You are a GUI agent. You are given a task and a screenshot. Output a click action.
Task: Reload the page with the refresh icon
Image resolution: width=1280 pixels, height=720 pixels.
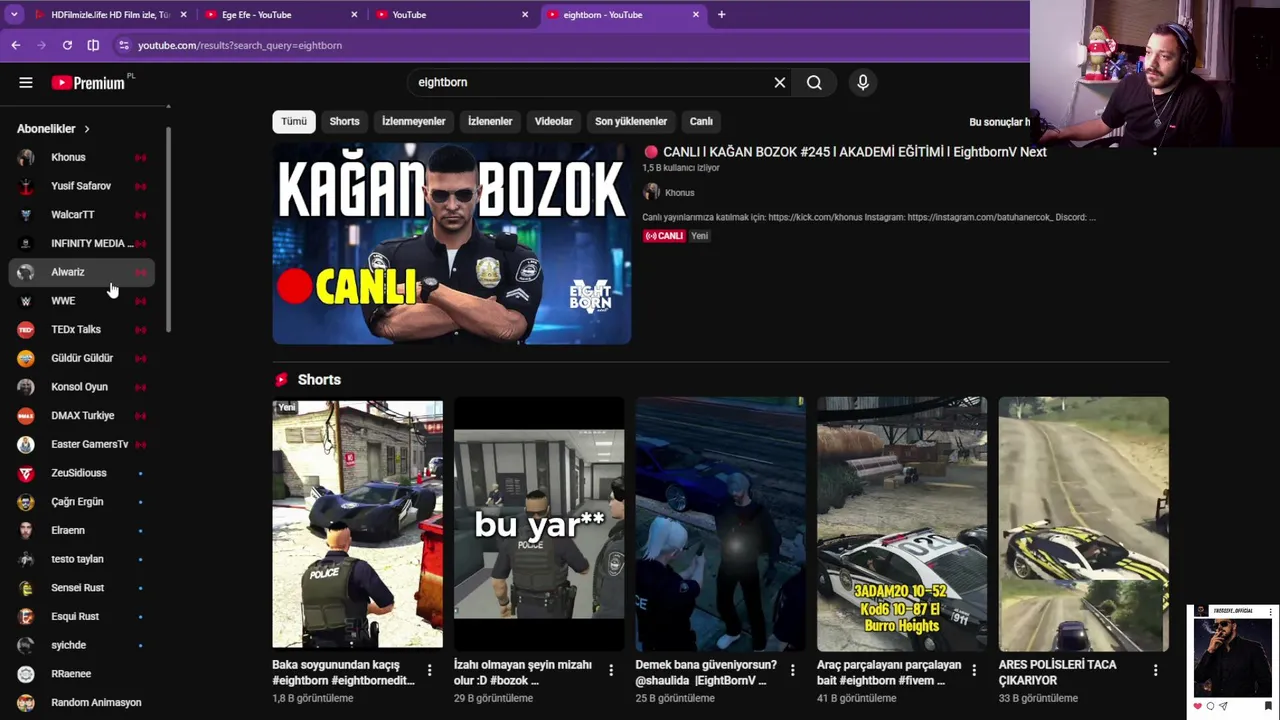click(67, 45)
